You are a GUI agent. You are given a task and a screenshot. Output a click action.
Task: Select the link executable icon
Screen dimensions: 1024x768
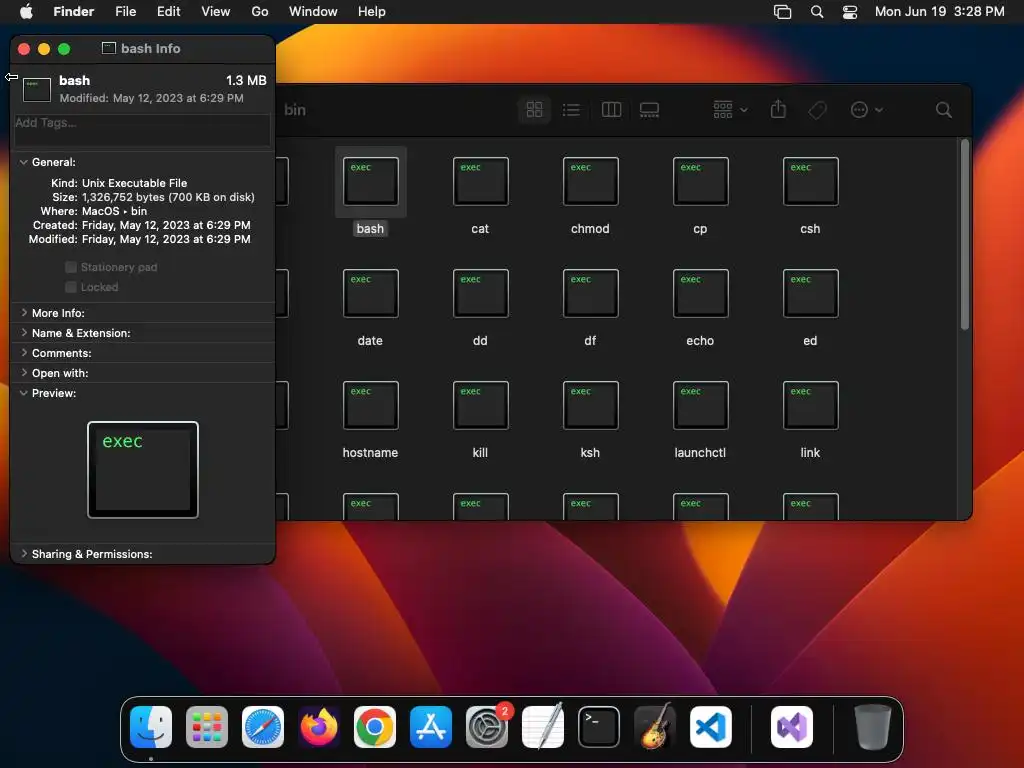[x=810, y=406]
